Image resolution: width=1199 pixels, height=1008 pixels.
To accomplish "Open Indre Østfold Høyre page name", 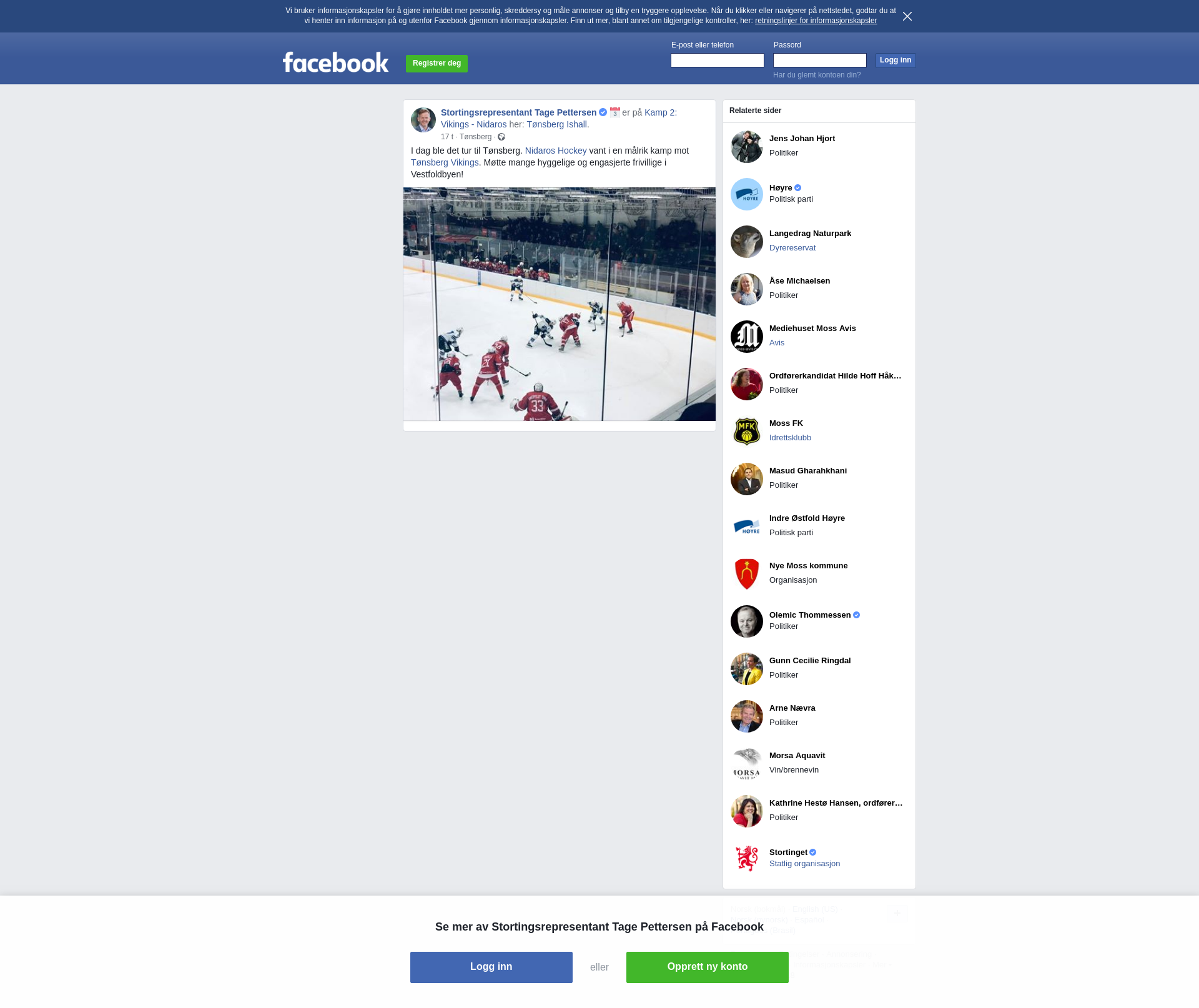I will pyautogui.click(x=807, y=518).
